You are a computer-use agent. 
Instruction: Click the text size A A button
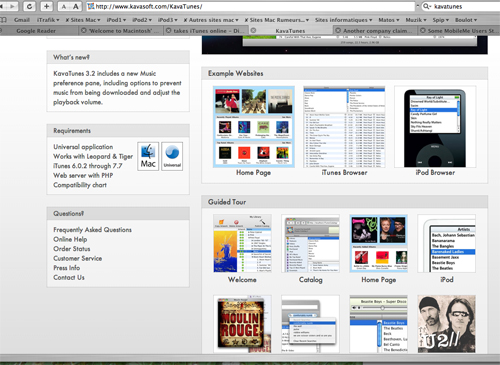coord(70,6)
